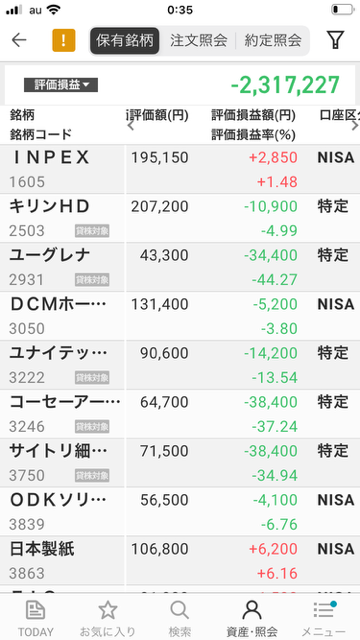Sort by 評価損益額(円) column header
Screen dimensions: 360x640
click(253, 116)
